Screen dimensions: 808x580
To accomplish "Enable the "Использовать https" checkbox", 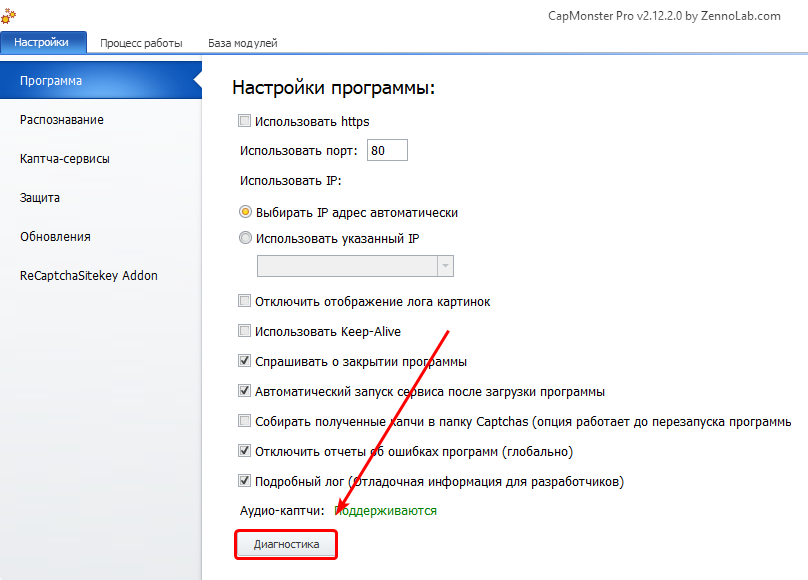I will click(x=245, y=122).
